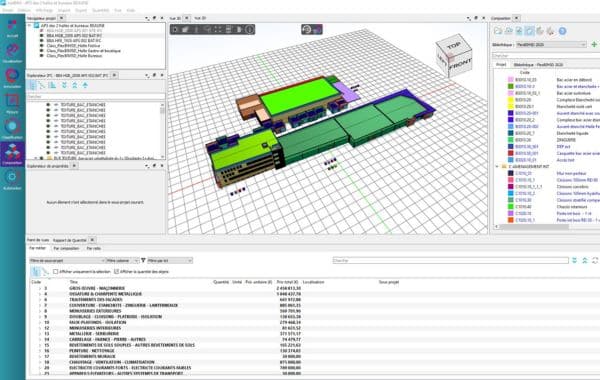Click the TOP face of the view cube
This screenshot has height=380, width=600.
click(x=454, y=46)
